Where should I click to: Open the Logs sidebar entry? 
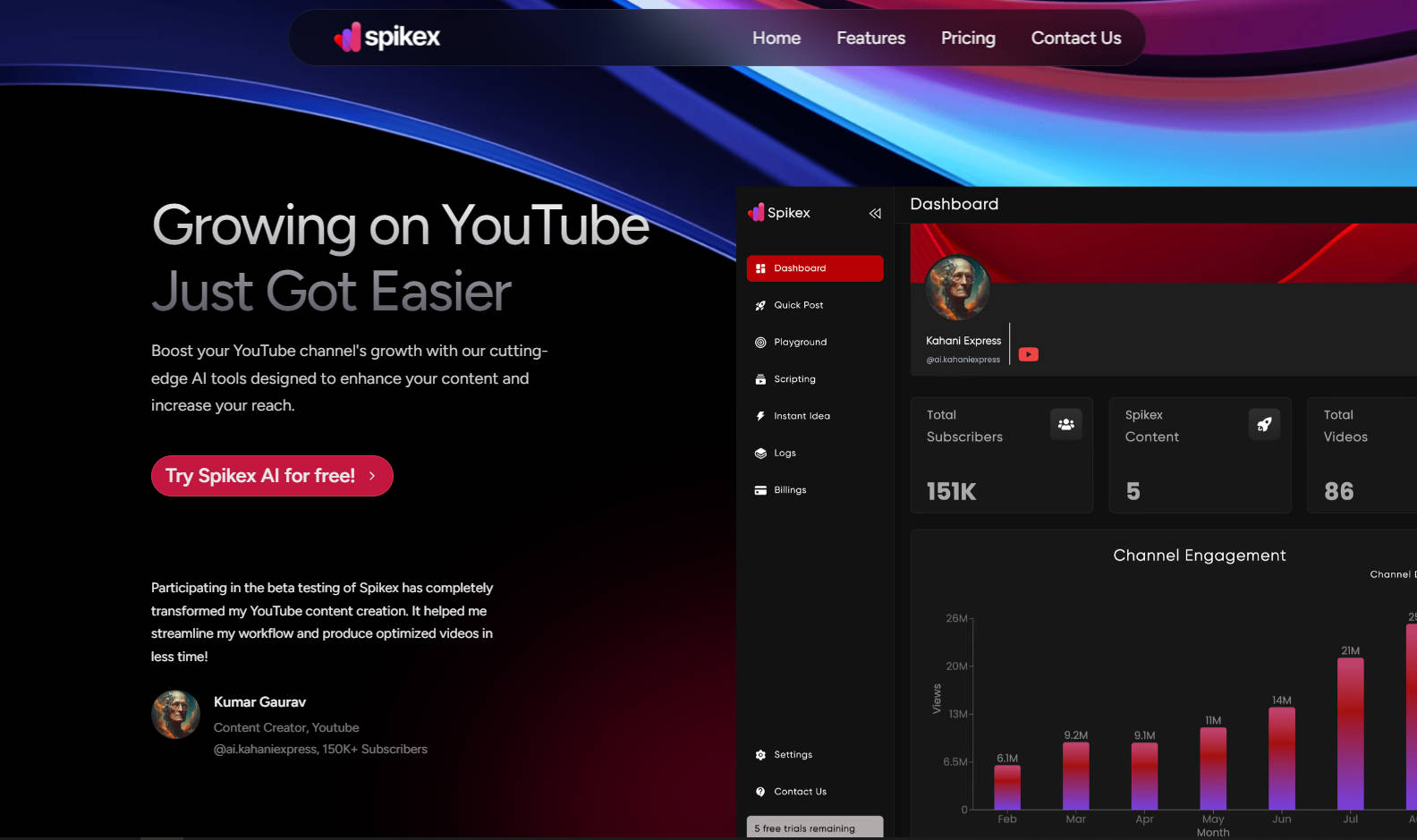click(x=785, y=454)
